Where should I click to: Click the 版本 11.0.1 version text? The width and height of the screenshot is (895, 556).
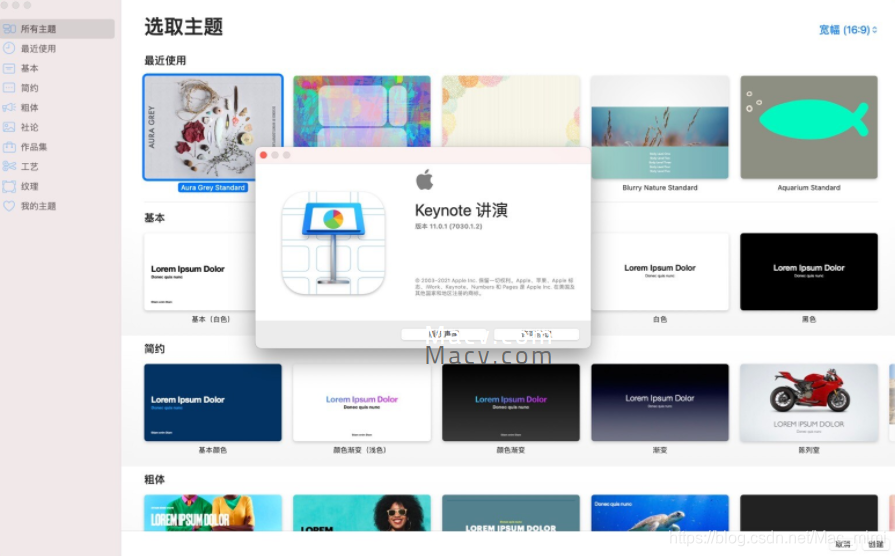tap(449, 227)
